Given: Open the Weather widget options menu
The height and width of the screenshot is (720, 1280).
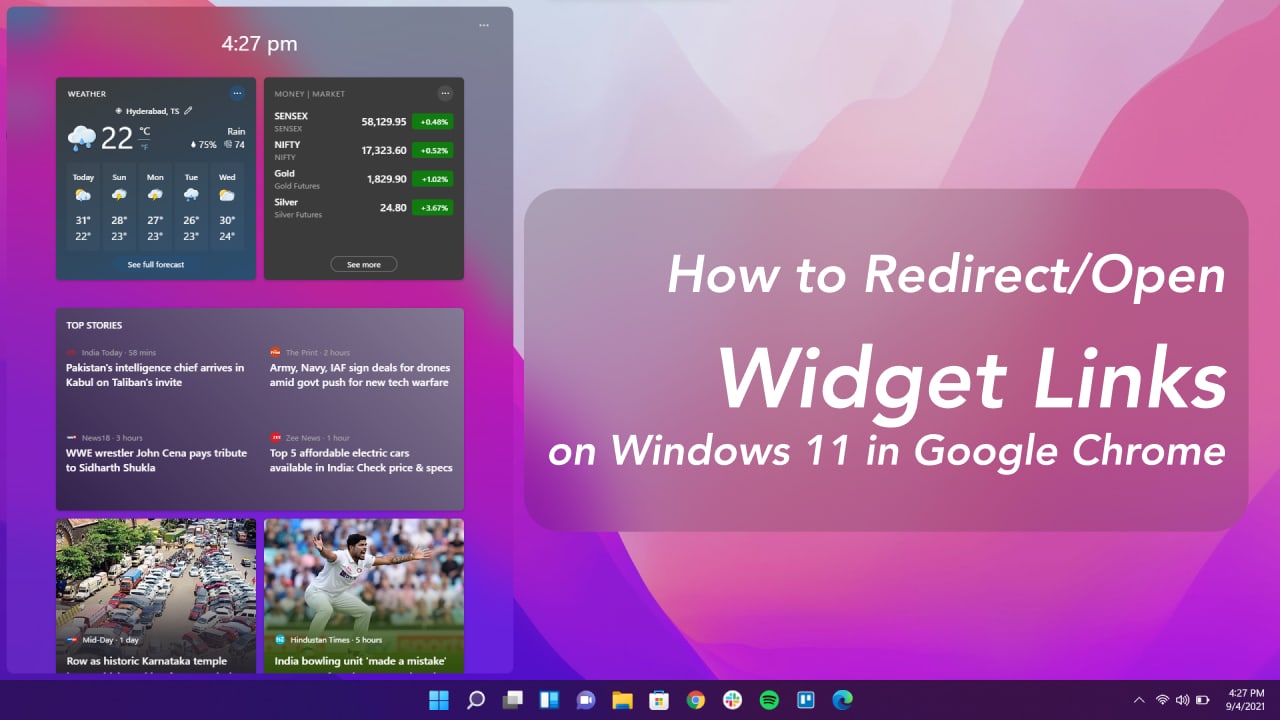Looking at the screenshot, I should (237, 93).
